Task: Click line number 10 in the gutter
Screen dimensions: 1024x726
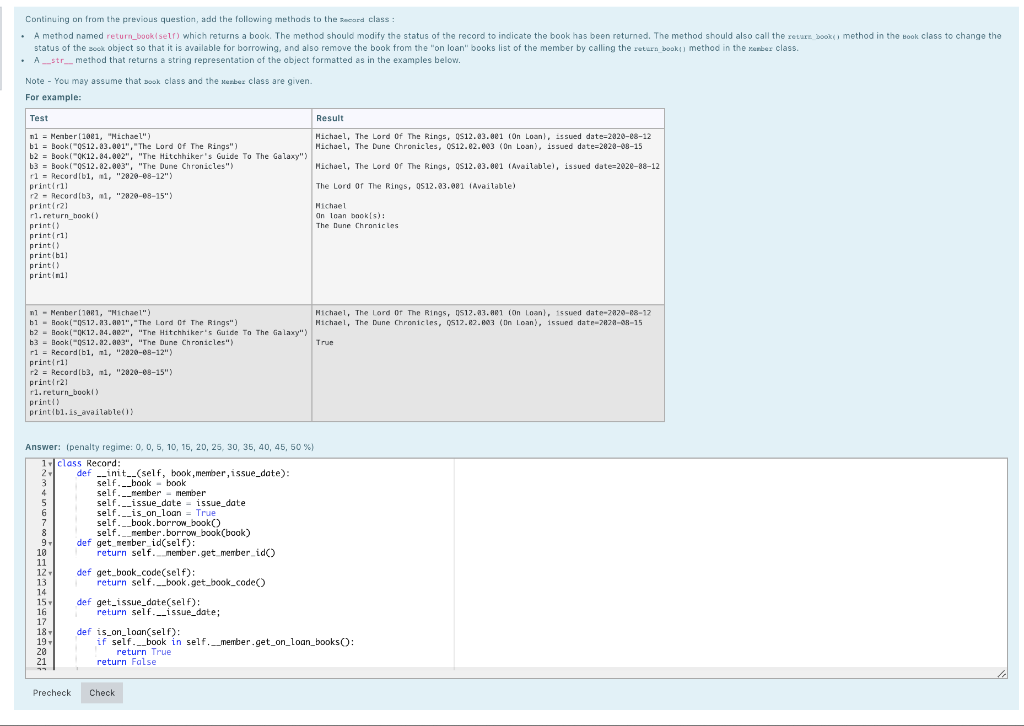Action: click(x=41, y=553)
